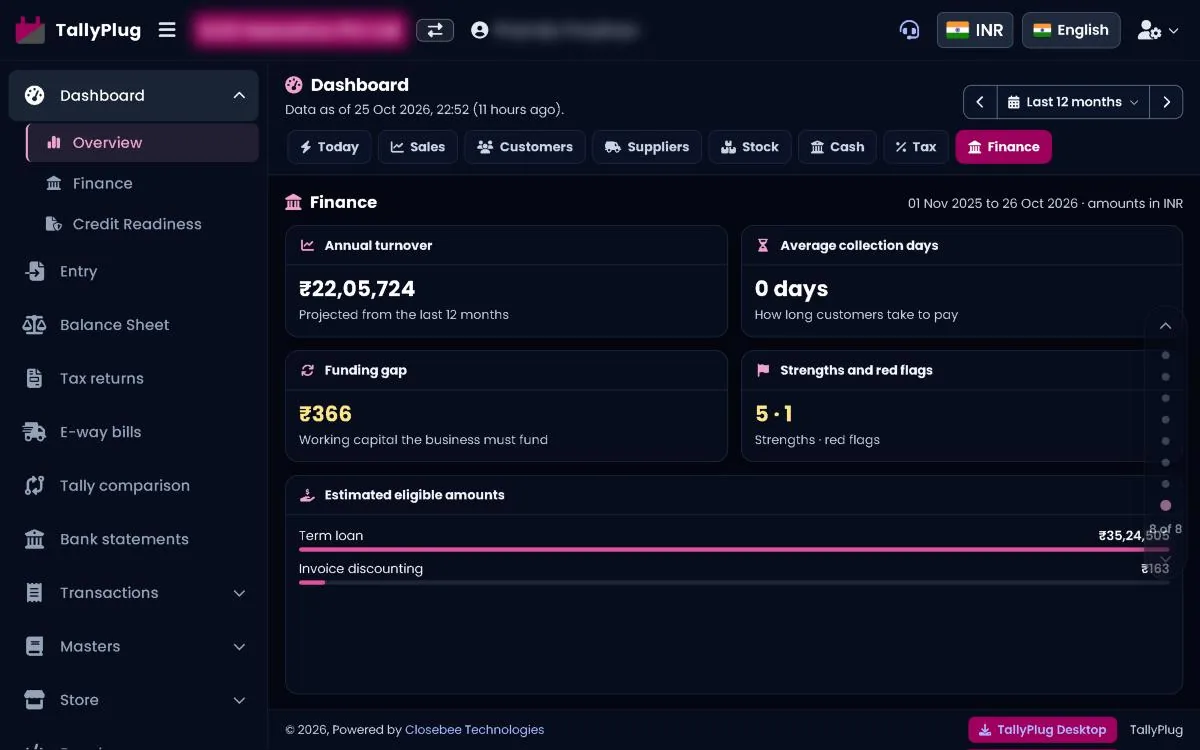Open Credit Readiness in the sidebar
The height and width of the screenshot is (750, 1200).
coord(142,224)
